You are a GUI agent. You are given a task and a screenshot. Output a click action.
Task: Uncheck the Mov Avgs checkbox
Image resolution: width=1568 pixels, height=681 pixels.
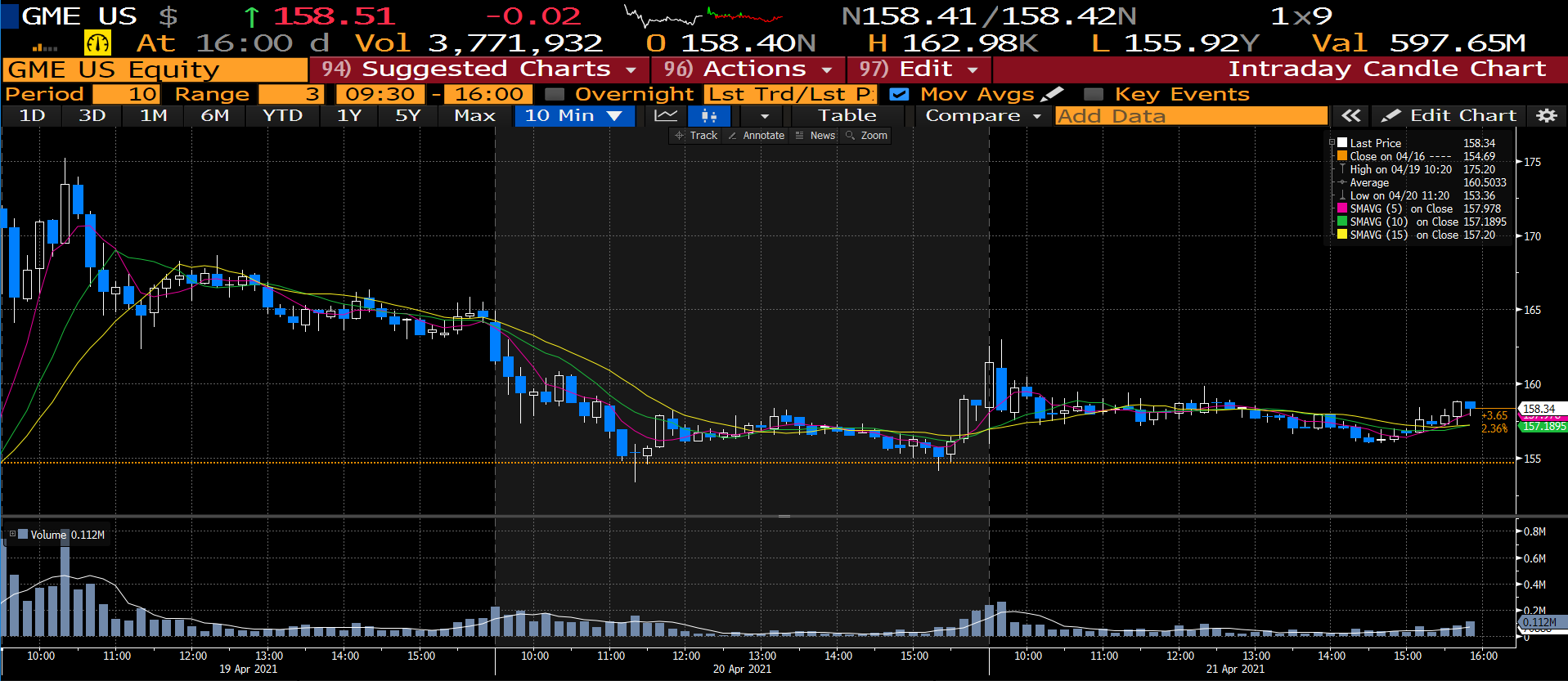[899, 94]
